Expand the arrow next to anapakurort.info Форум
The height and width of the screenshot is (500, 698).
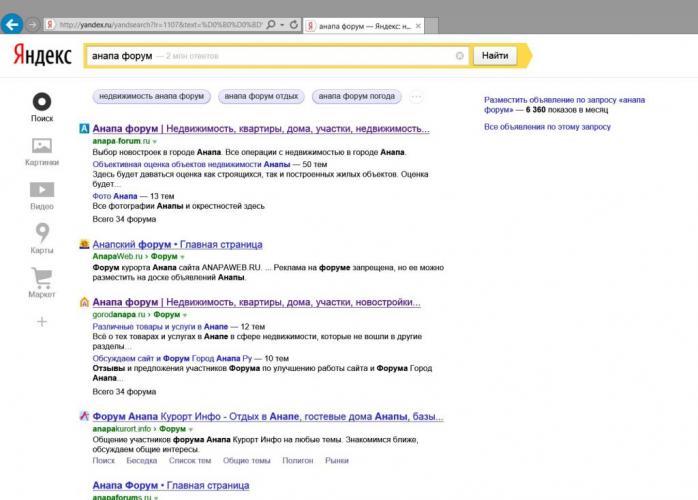click(x=191, y=429)
